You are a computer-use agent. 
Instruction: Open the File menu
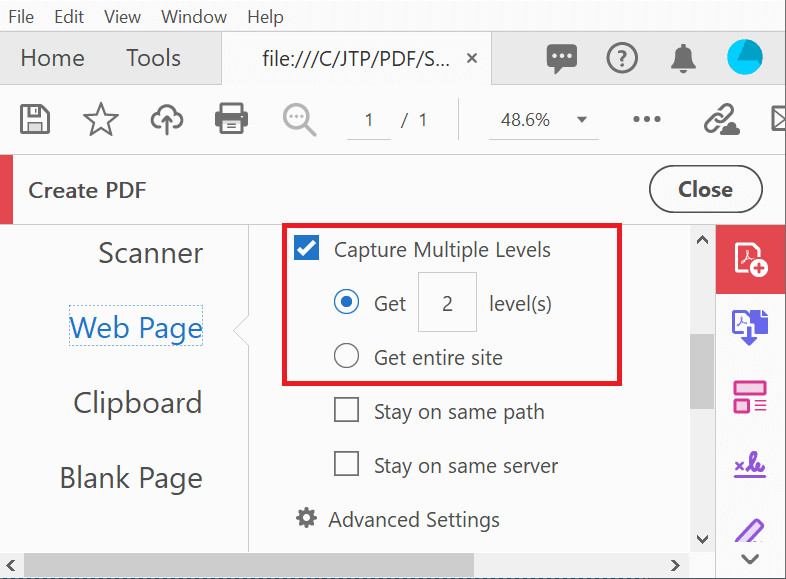pyautogui.click(x=21, y=17)
